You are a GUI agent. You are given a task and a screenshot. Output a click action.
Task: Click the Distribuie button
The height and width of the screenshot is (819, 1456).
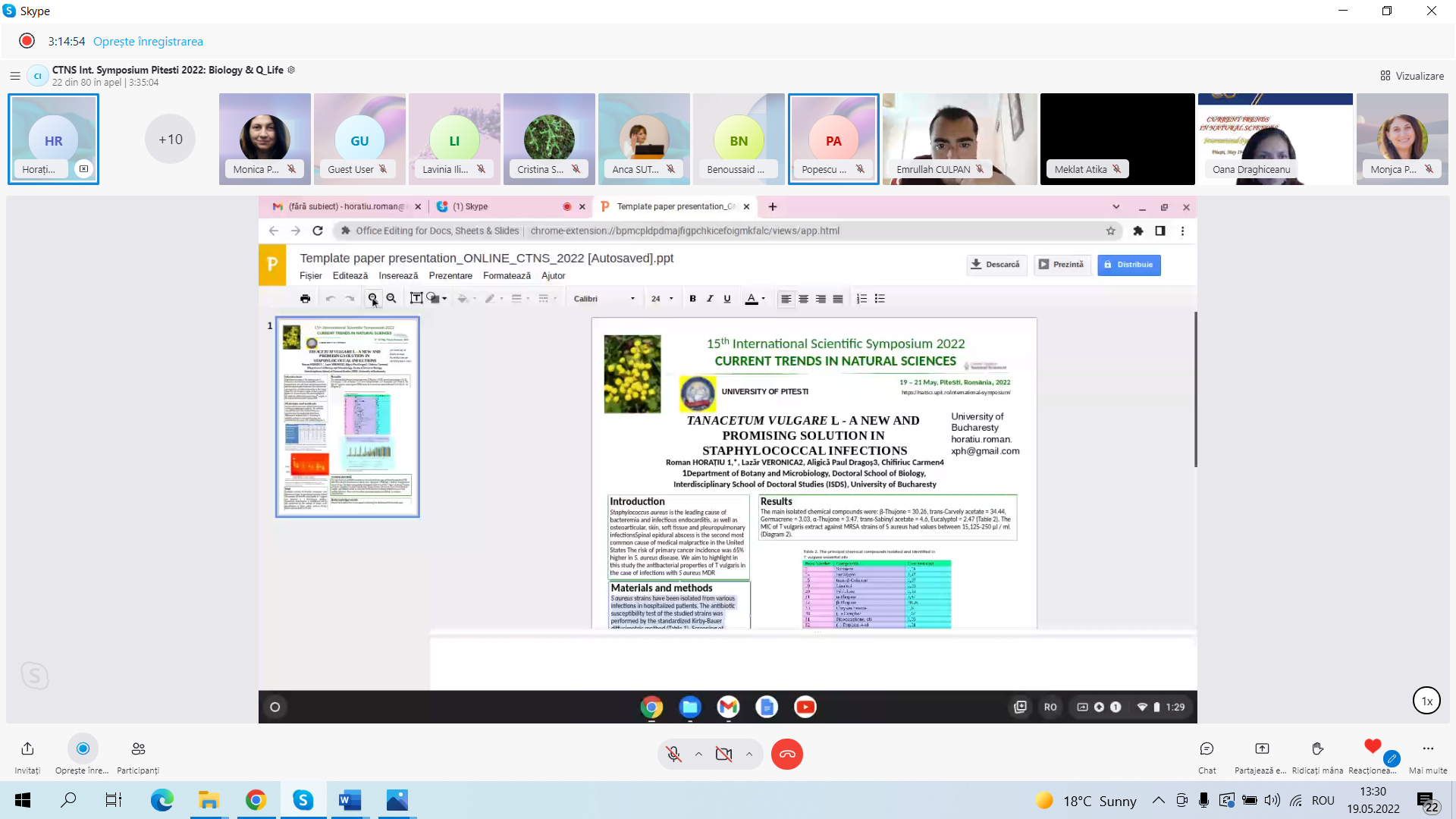[x=1128, y=265]
